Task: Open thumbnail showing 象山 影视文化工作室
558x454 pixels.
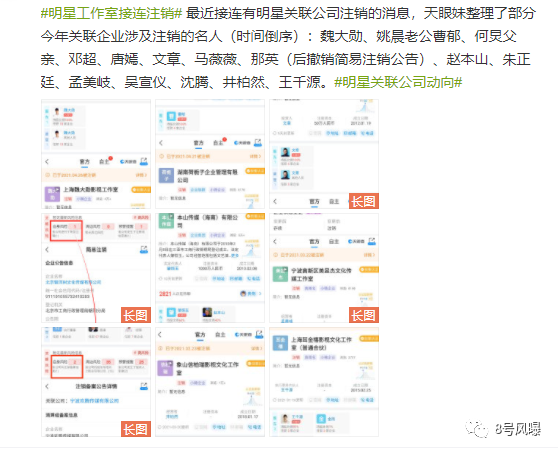Action: 210,382
